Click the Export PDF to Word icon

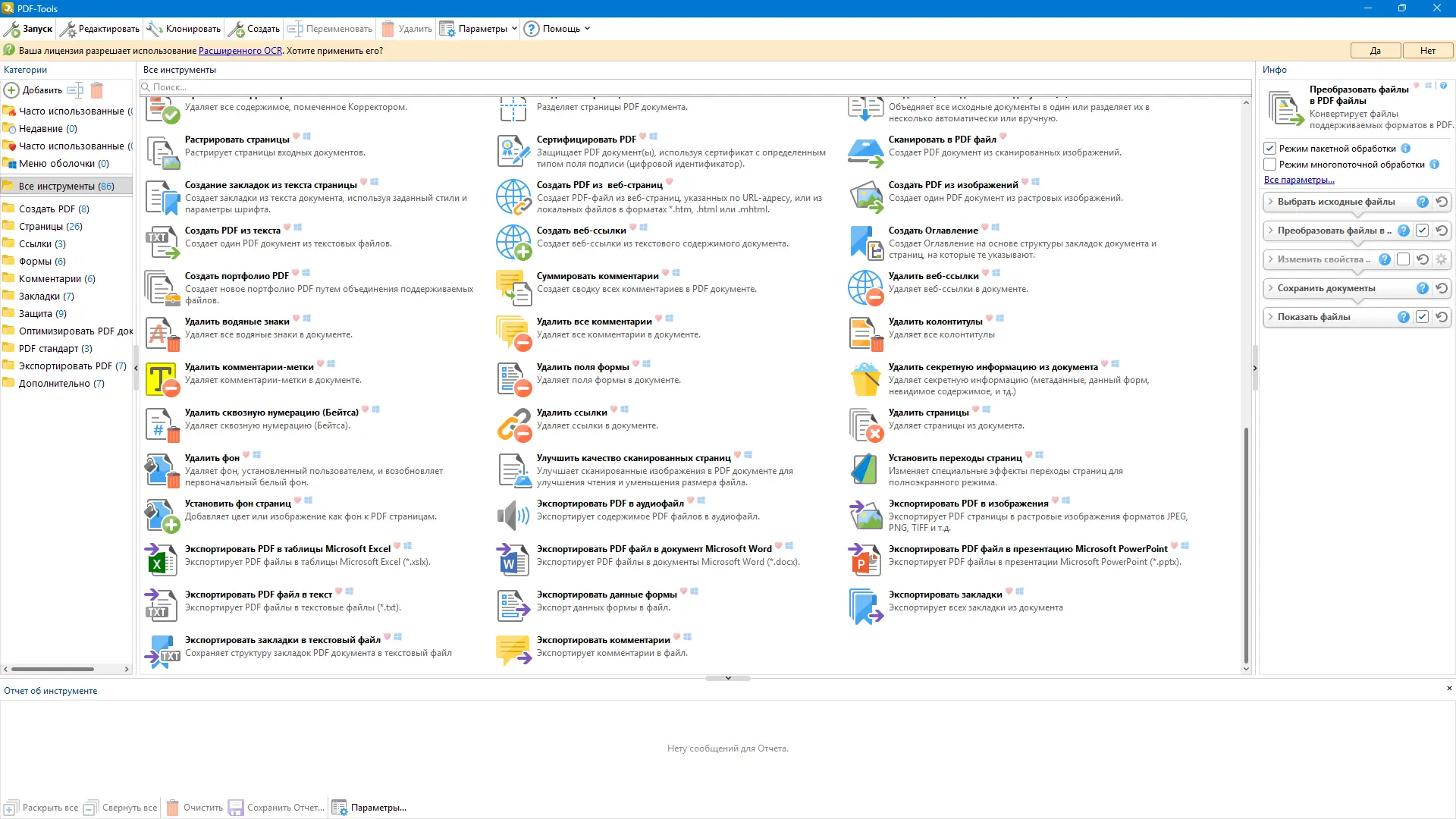pos(513,561)
